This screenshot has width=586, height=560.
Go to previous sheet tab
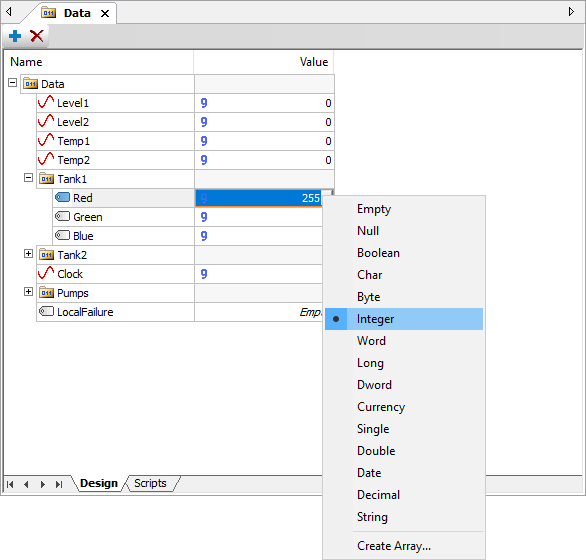(26, 484)
